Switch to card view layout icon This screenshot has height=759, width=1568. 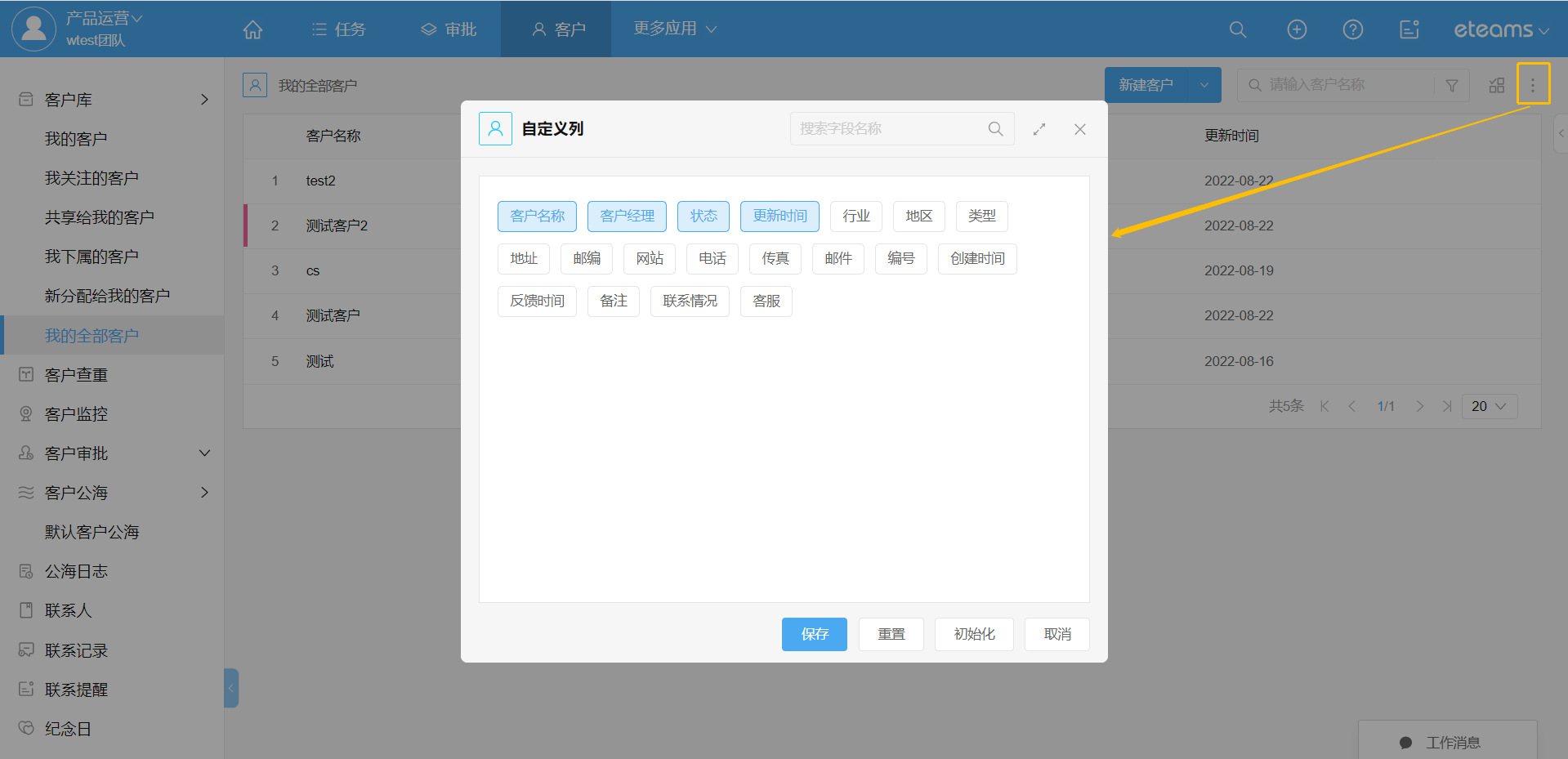pos(1496,85)
